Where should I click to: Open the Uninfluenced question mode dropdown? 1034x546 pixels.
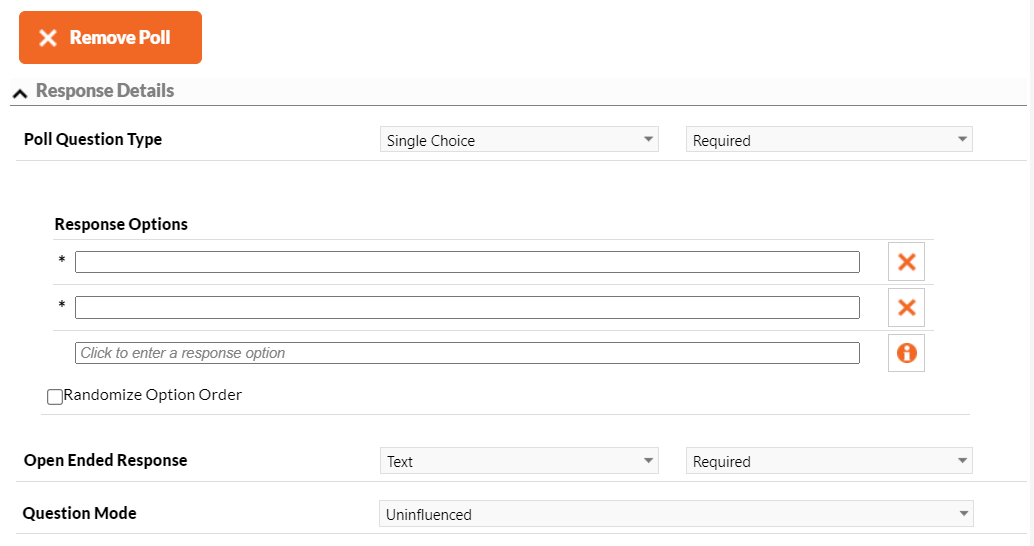(x=676, y=514)
